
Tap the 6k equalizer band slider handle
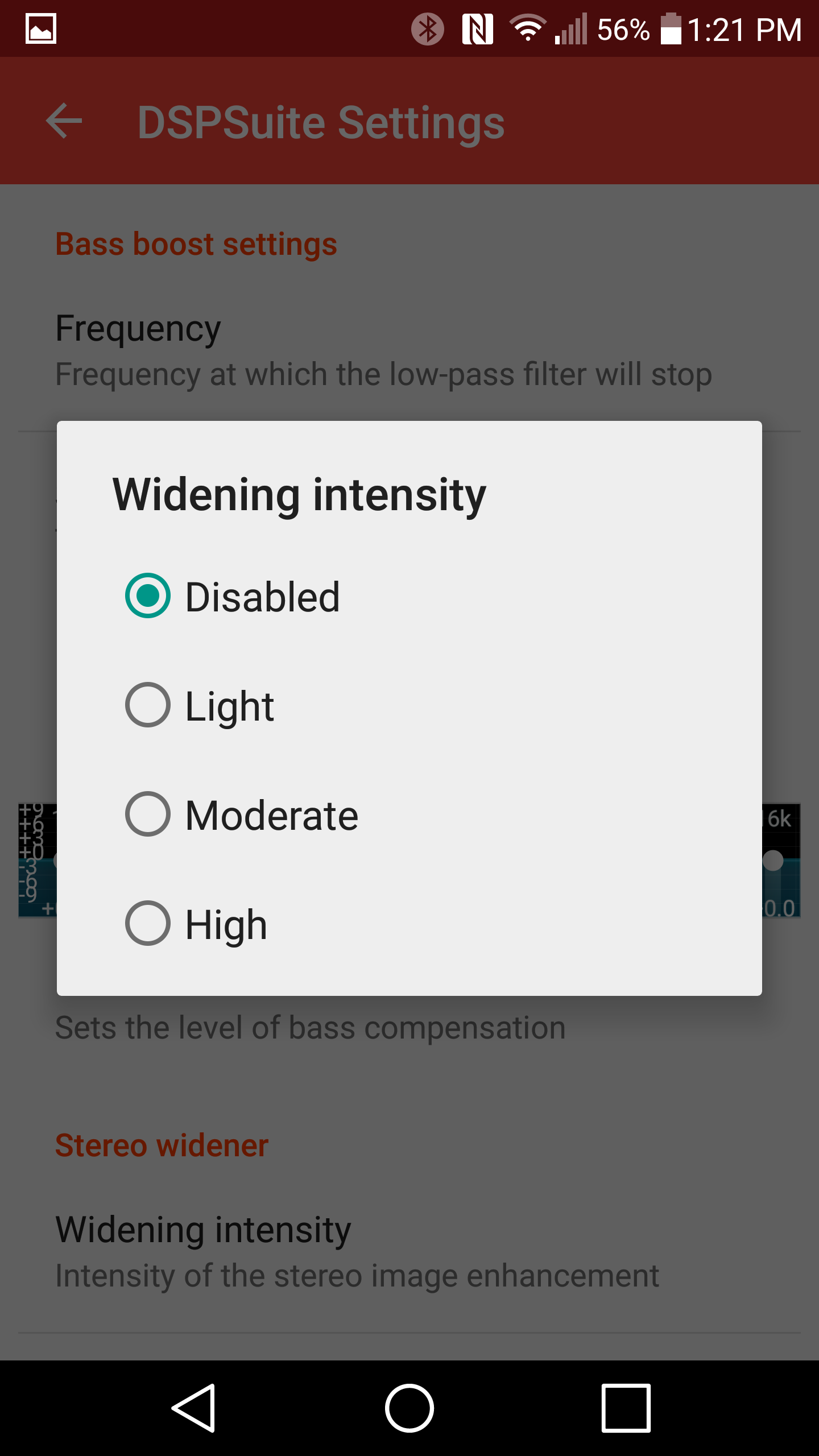[x=773, y=860]
